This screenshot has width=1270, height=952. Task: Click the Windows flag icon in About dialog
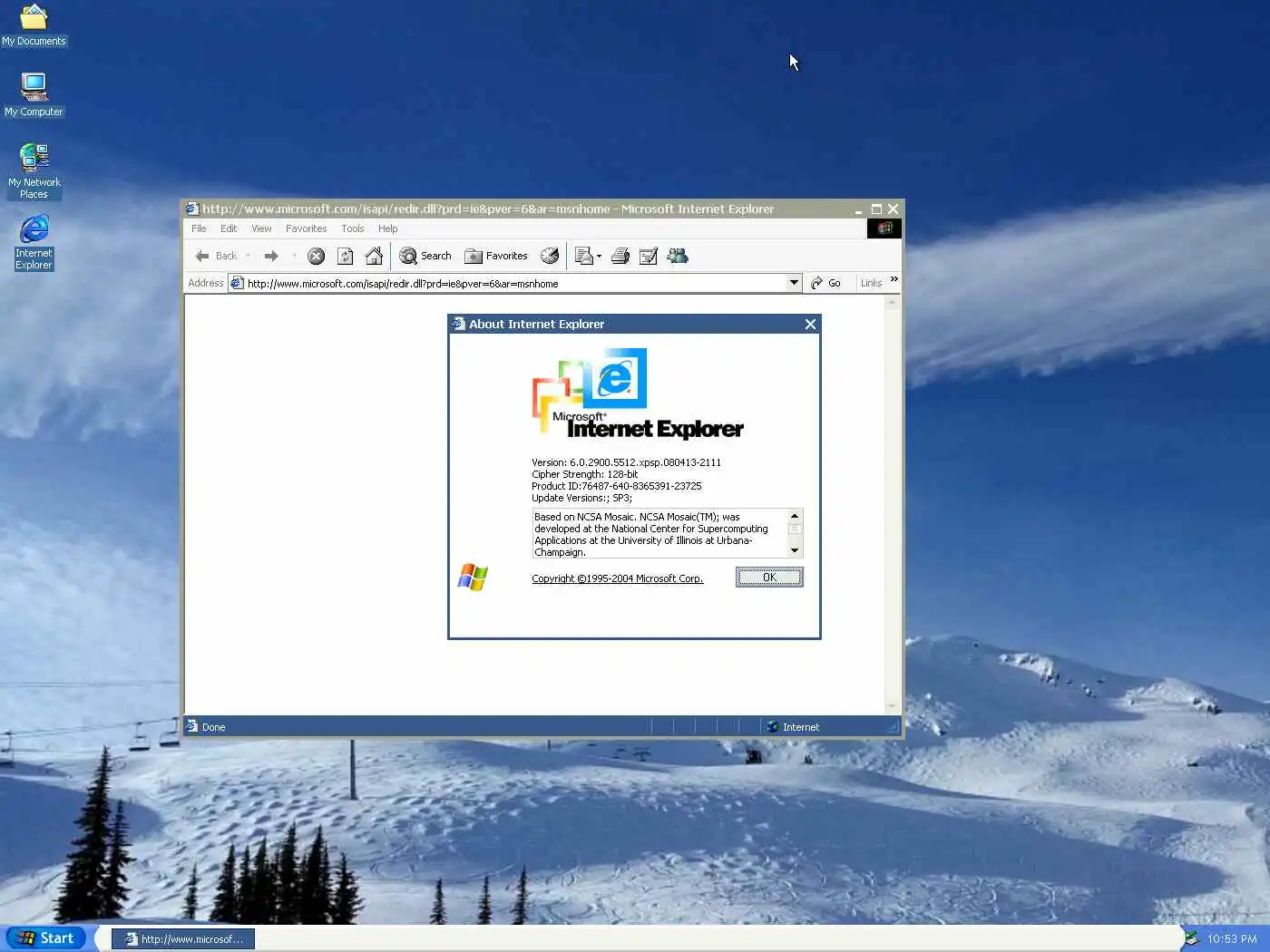473,577
